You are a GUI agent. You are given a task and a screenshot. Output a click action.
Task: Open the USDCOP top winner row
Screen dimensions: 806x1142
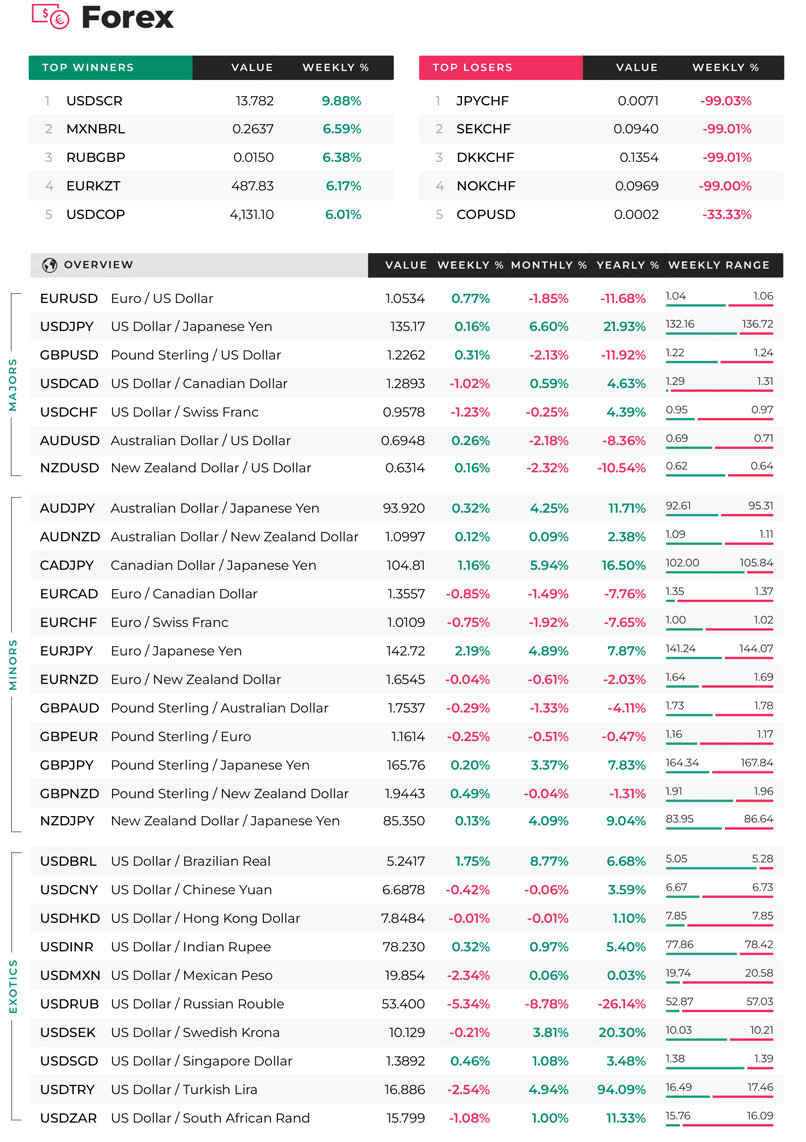coord(211,214)
